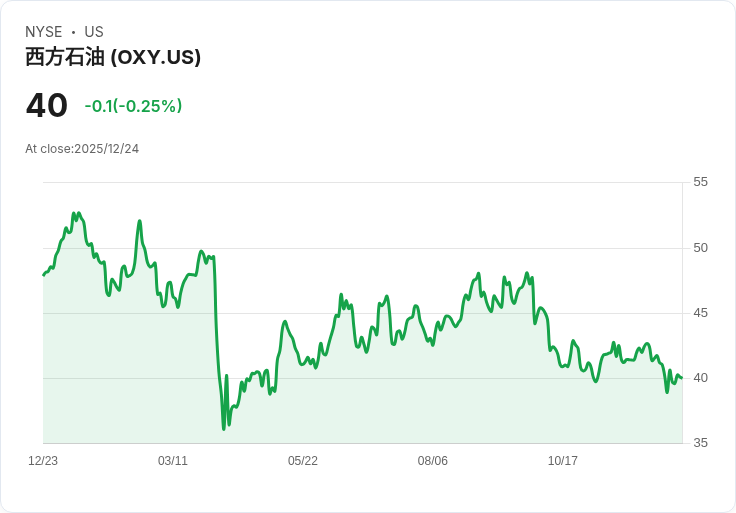The width and height of the screenshot is (736, 513).
Task: Click the 西方石油 (OXY.US) stock title
Action: 113,58
